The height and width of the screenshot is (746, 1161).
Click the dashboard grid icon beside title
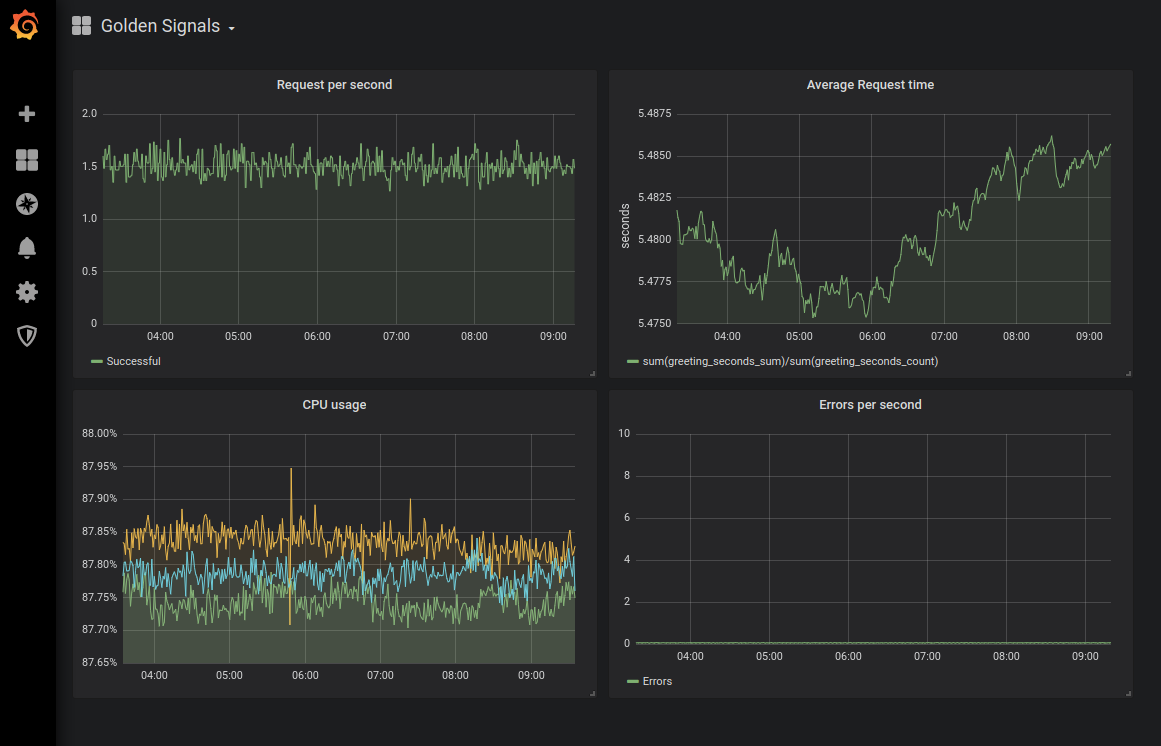(x=81, y=26)
